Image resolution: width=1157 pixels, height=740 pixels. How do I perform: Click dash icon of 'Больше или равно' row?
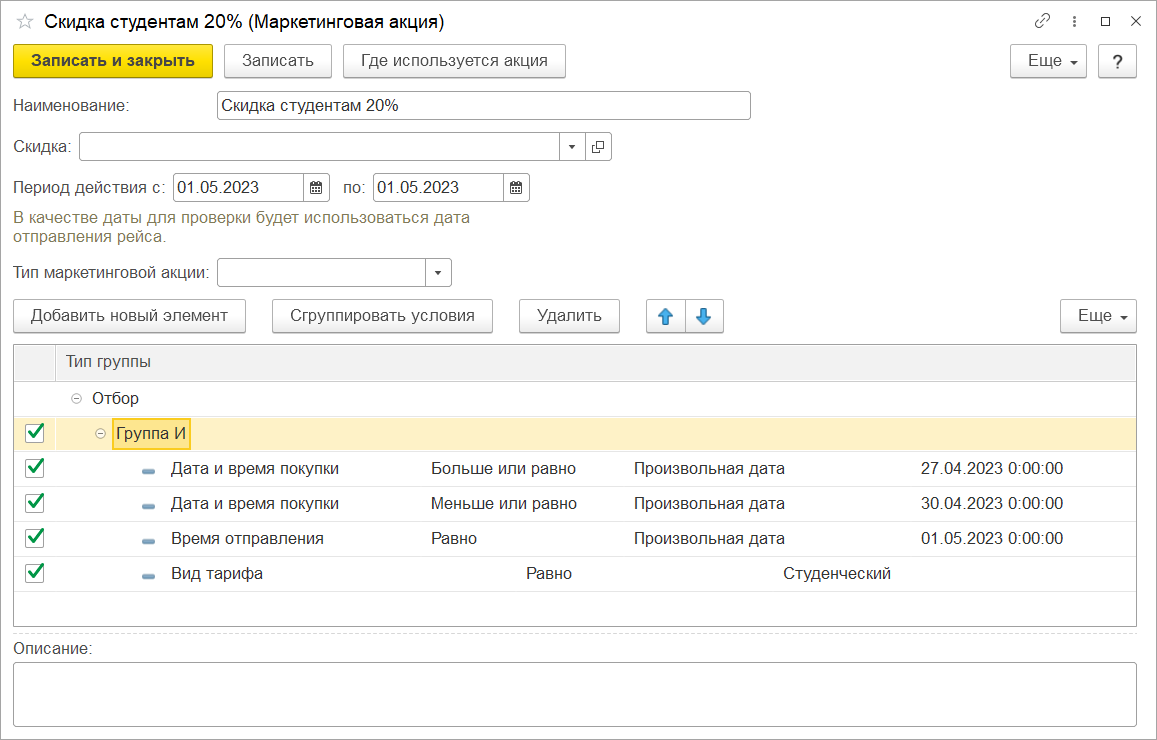148,471
